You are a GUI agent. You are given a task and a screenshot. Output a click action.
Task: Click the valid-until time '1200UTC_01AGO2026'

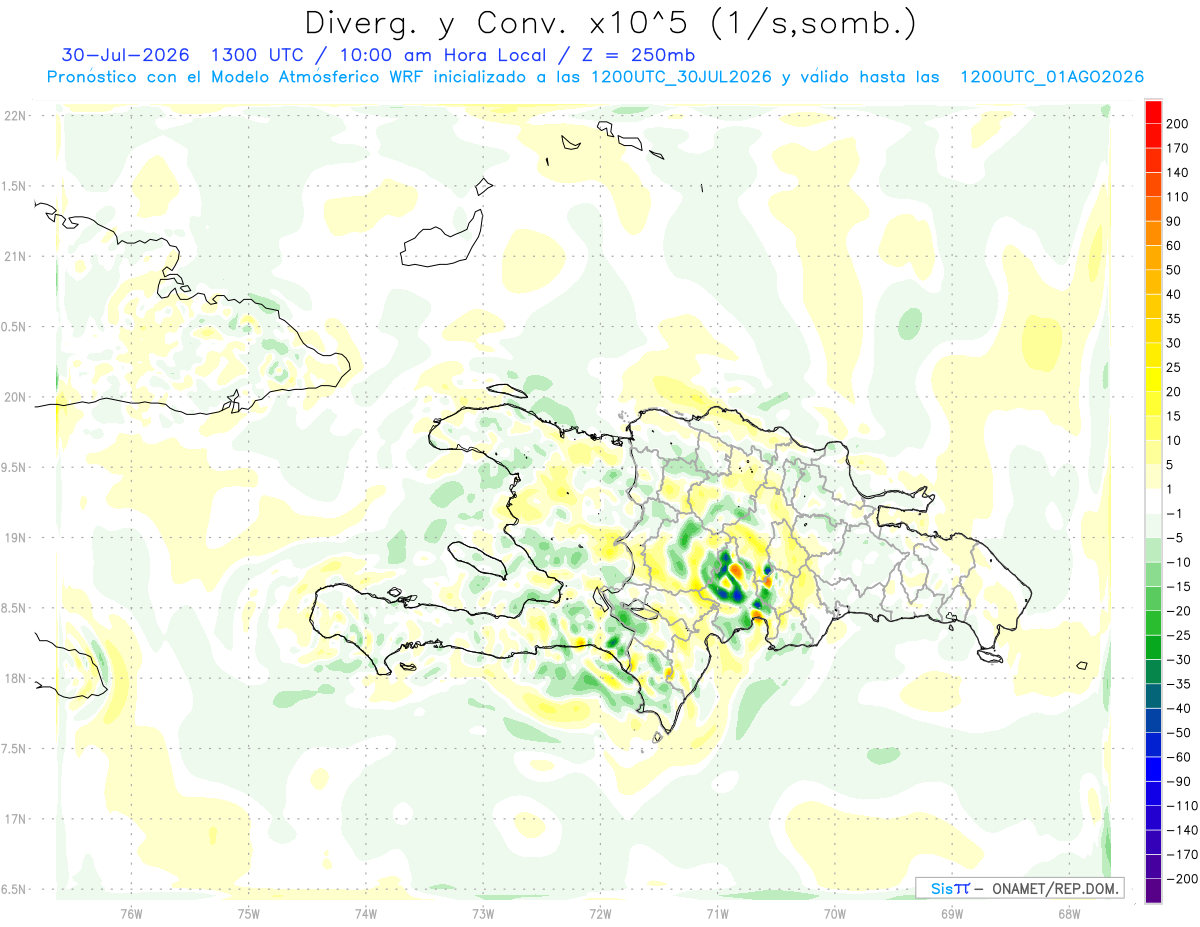click(1052, 78)
